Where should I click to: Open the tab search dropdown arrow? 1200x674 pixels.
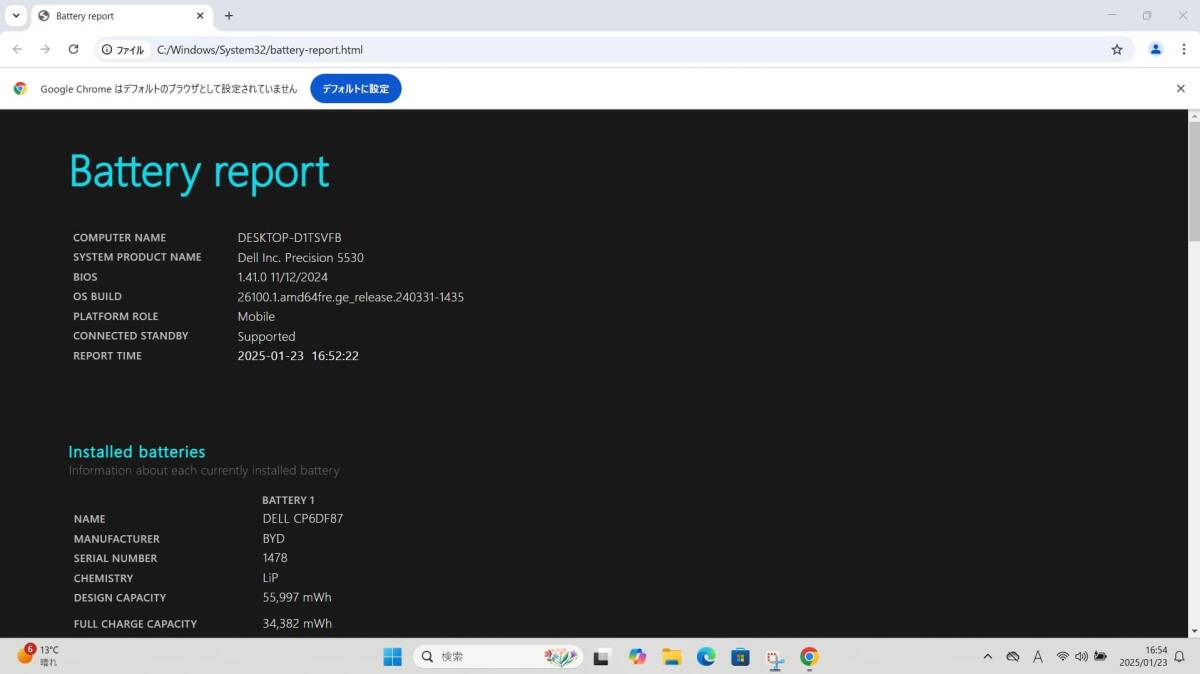16,16
